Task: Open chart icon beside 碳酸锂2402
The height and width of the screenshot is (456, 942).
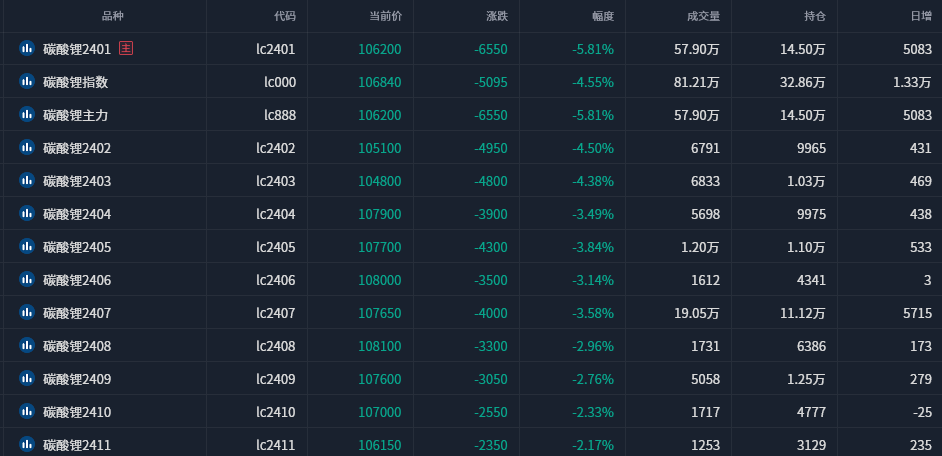Action: point(26,147)
